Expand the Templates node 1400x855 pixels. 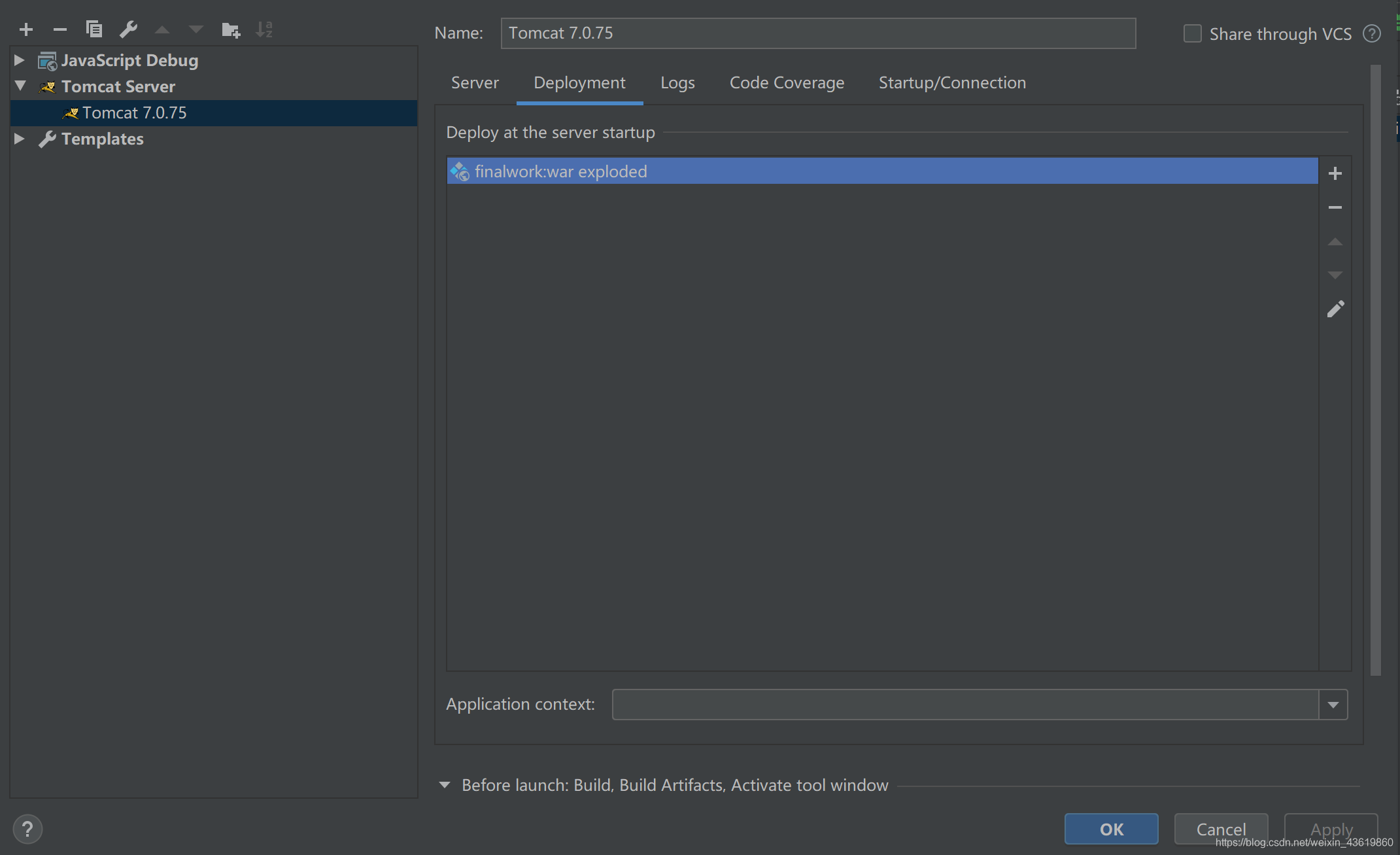tap(20, 139)
